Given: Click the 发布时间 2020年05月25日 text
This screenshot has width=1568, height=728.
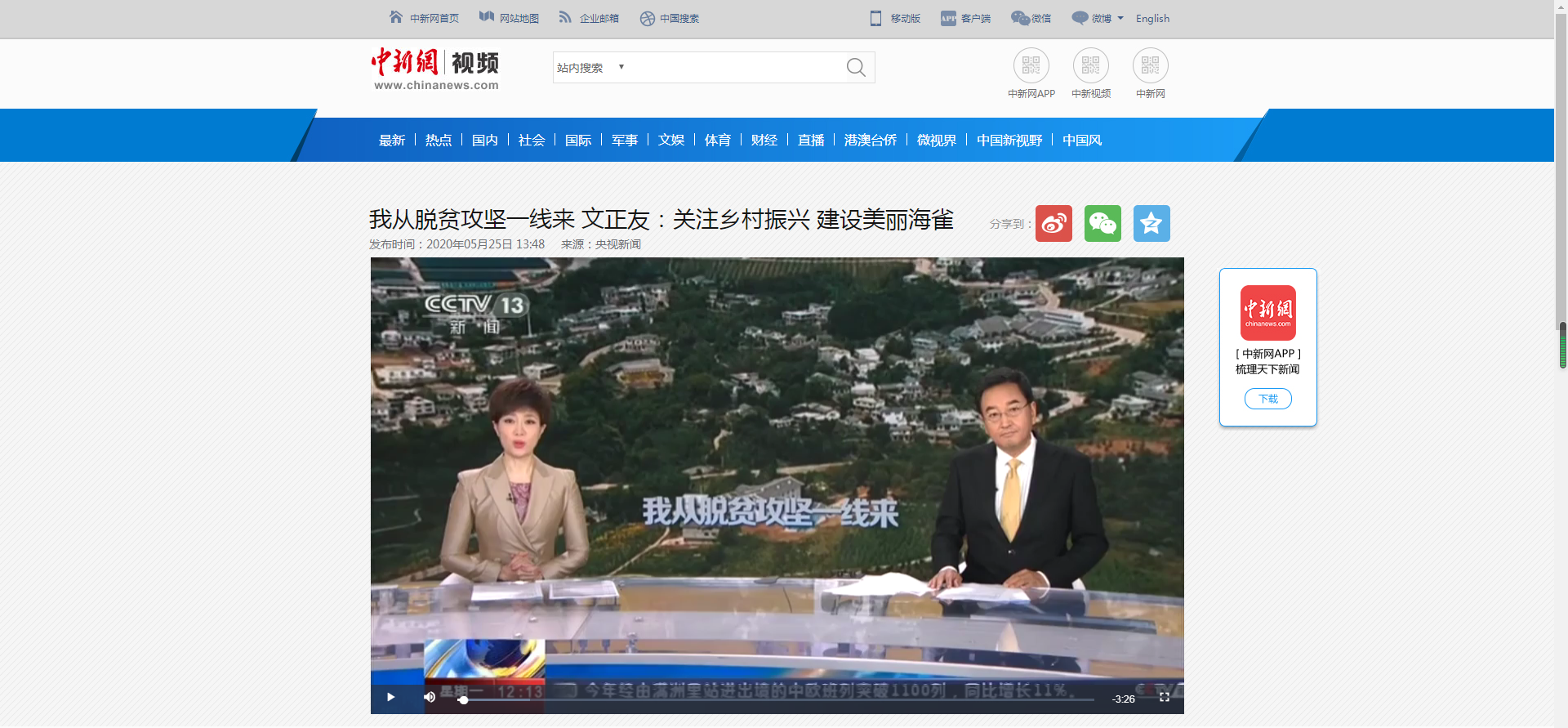Looking at the screenshot, I should 457,244.
